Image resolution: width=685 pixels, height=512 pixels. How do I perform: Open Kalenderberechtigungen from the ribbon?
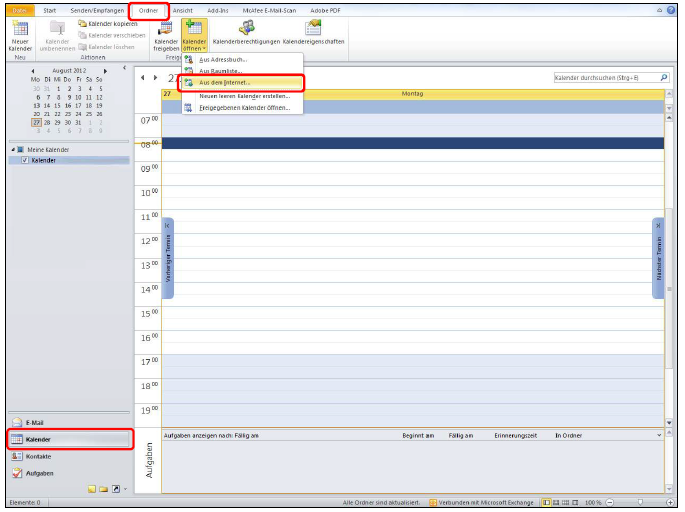pos(246,33)
